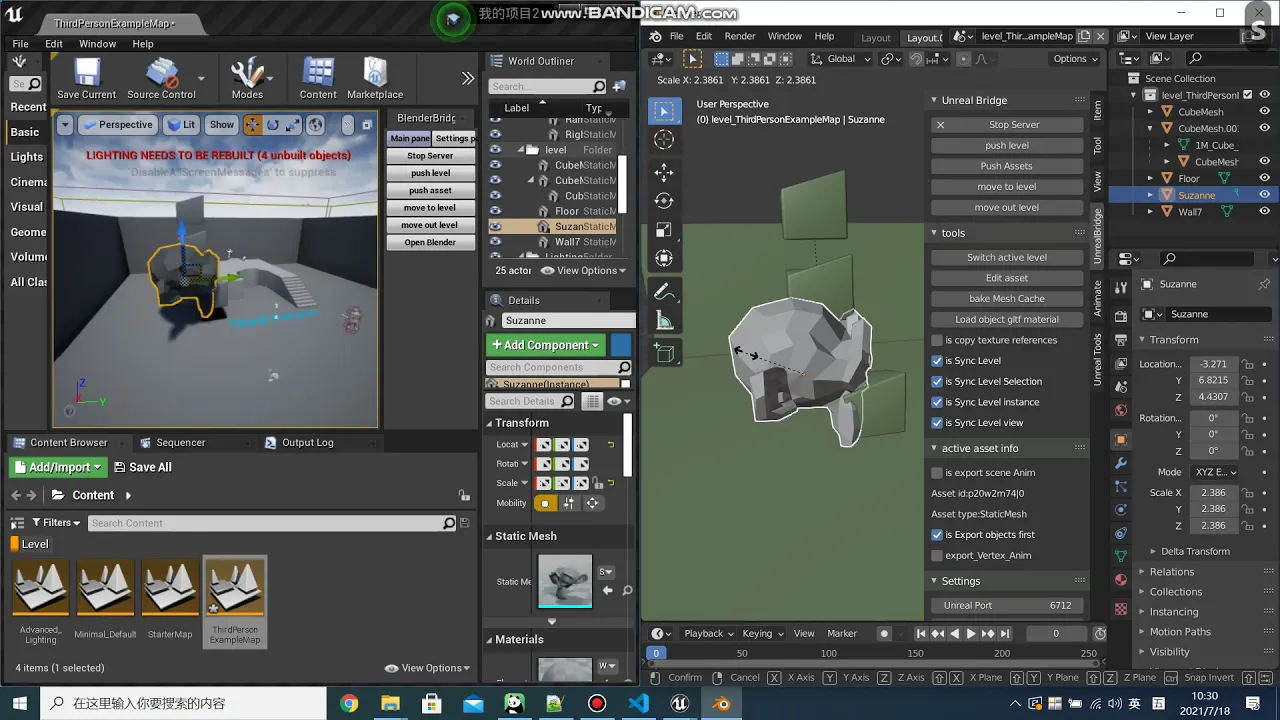Viewport: 1280px width, 720px height.
Task: Expand Motion Paths panel
Action: pos(1179,632)
